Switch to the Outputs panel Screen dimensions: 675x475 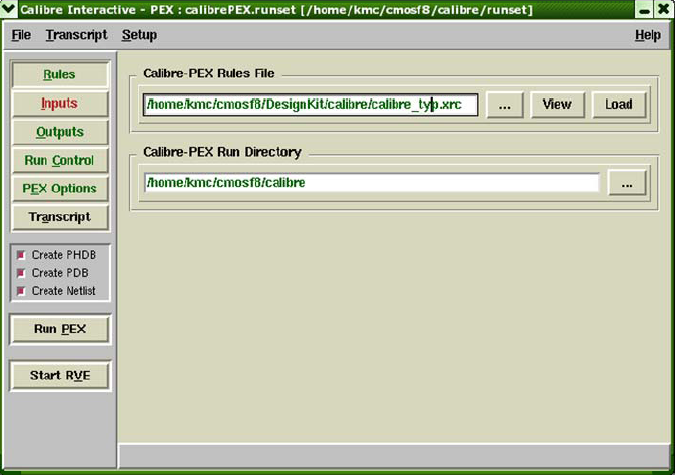[x=60, y=132]
